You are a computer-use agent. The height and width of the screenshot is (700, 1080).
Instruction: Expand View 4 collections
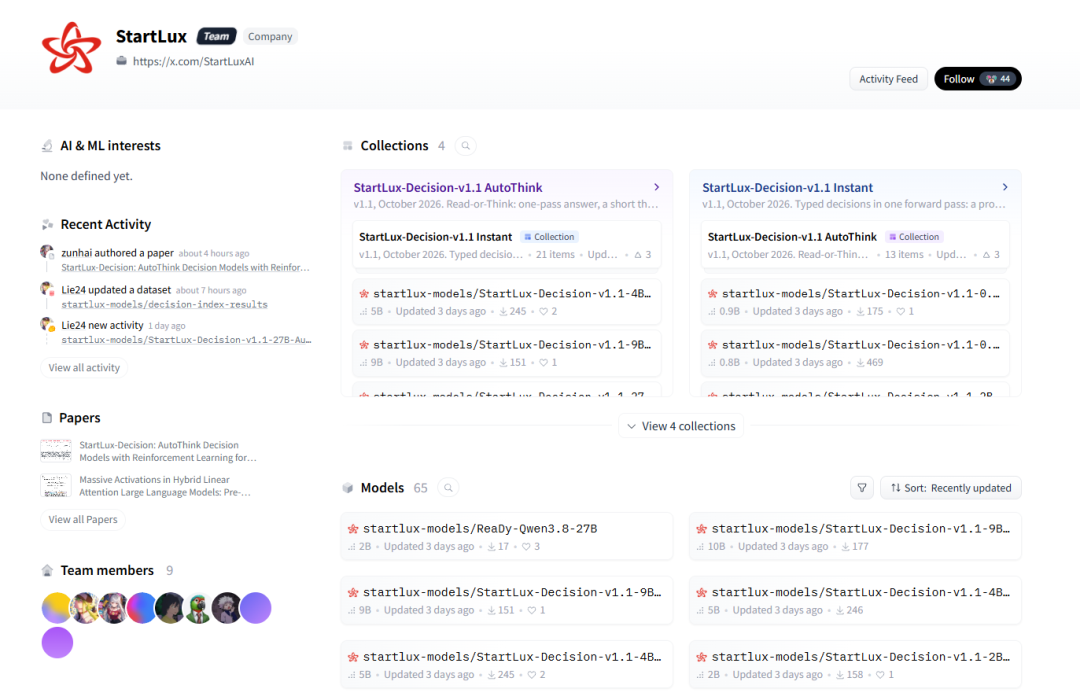click(681, 426)
